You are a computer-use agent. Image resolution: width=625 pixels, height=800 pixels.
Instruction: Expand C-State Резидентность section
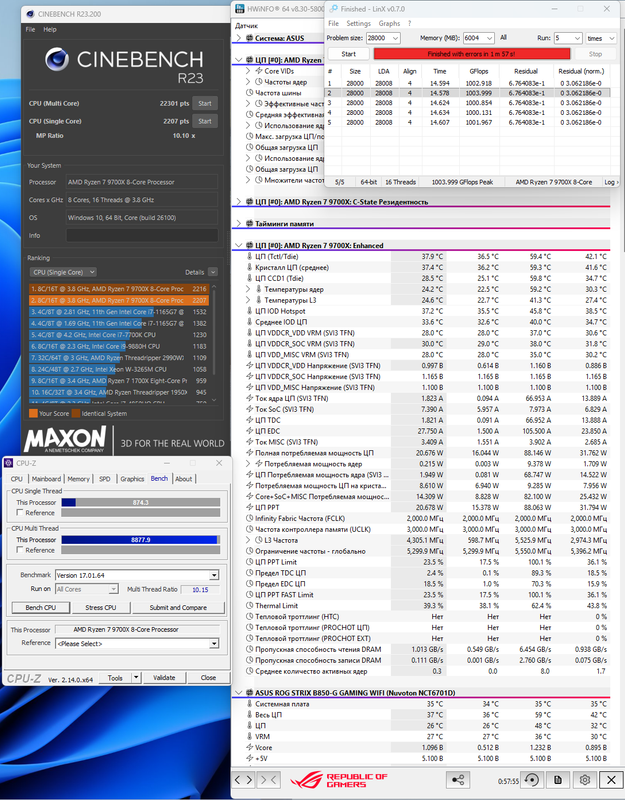(x=238, y=202)
